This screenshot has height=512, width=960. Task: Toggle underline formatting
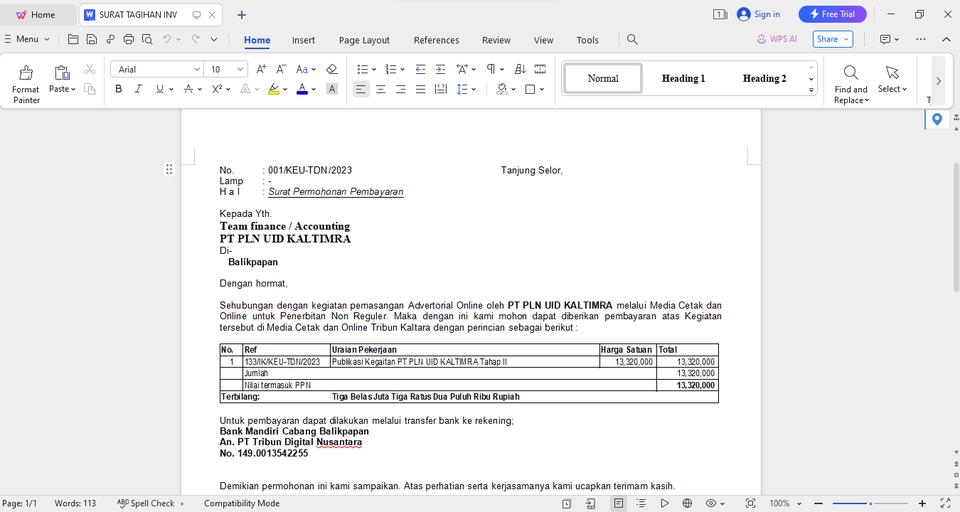pyautogui.click(x=159, y=89)
